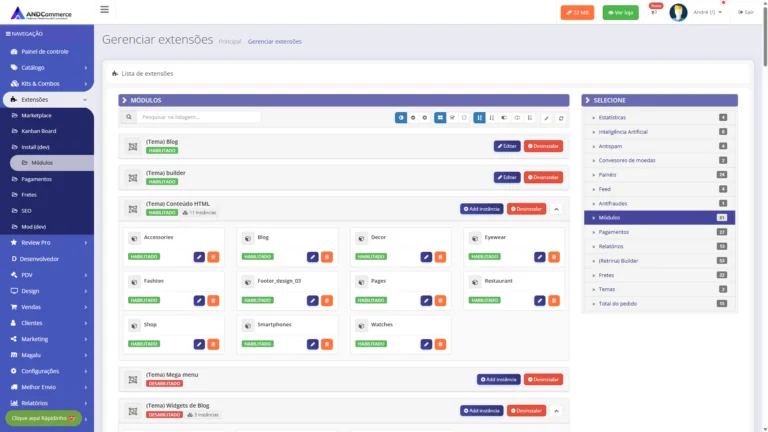768x432 pixels.
Task: Click the search magnifier icon in the listing
Action: 129,117
